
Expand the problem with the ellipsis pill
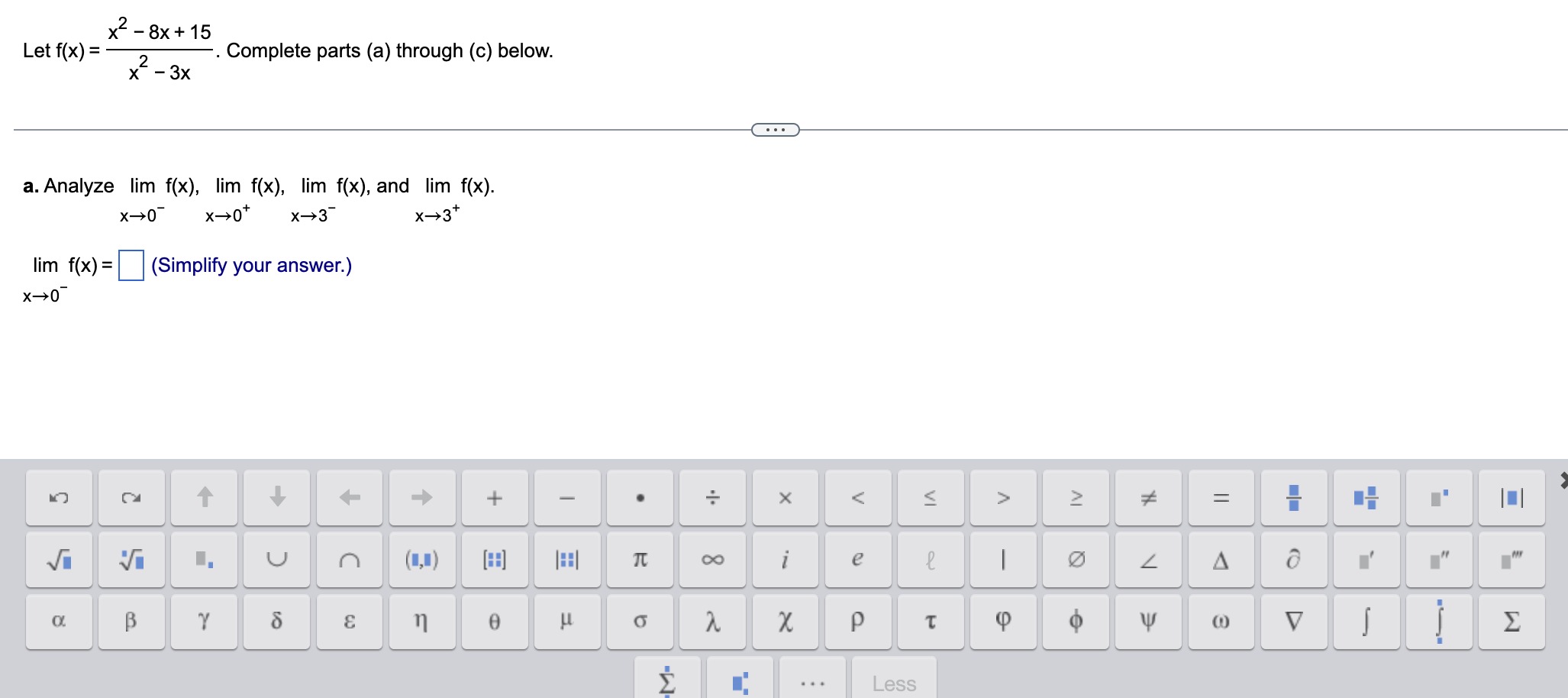(776, 130)
